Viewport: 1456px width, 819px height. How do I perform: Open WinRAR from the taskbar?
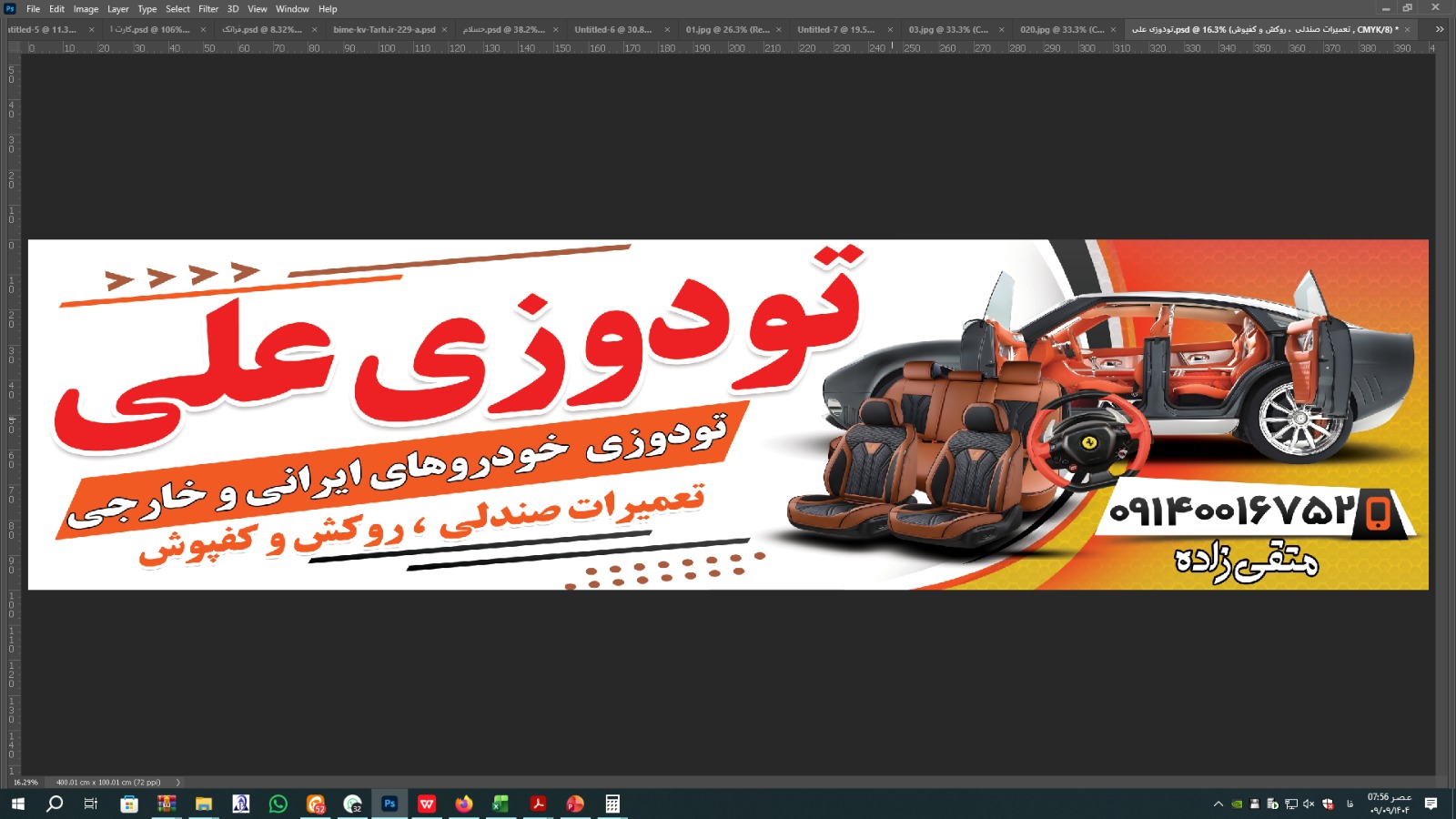point(167,804)
